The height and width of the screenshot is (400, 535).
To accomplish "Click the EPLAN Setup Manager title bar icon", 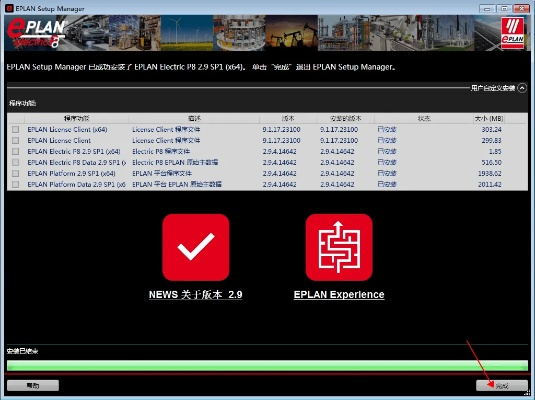I will [9, 8].
